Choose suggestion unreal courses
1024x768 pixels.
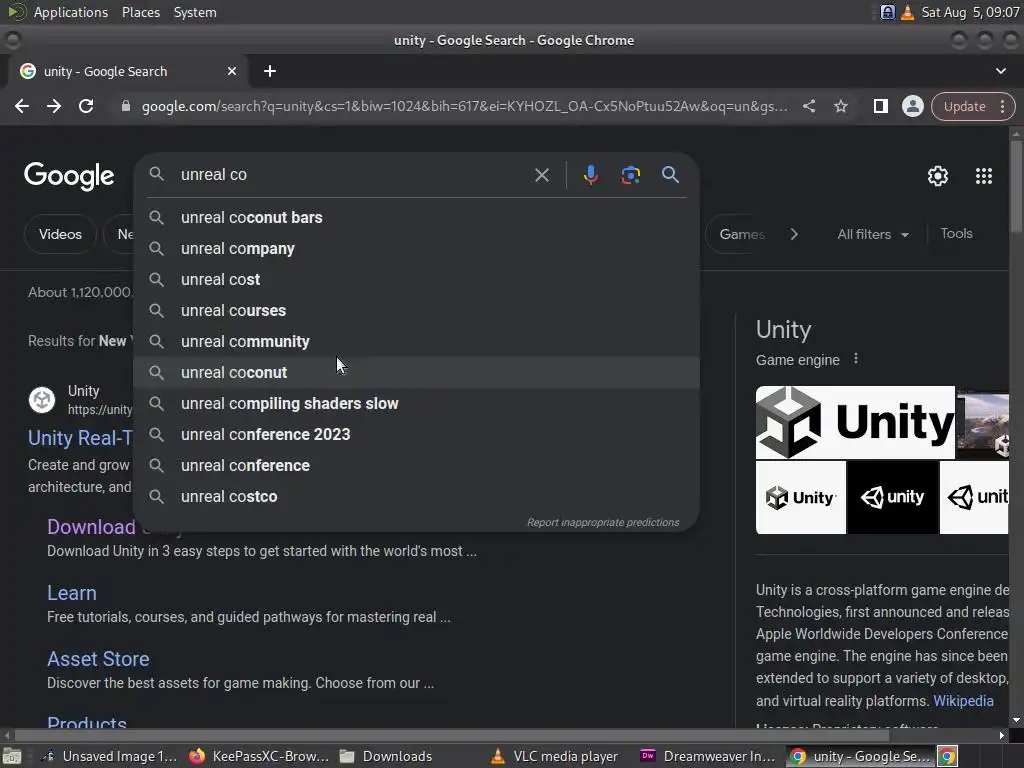(x=417, y=310)
